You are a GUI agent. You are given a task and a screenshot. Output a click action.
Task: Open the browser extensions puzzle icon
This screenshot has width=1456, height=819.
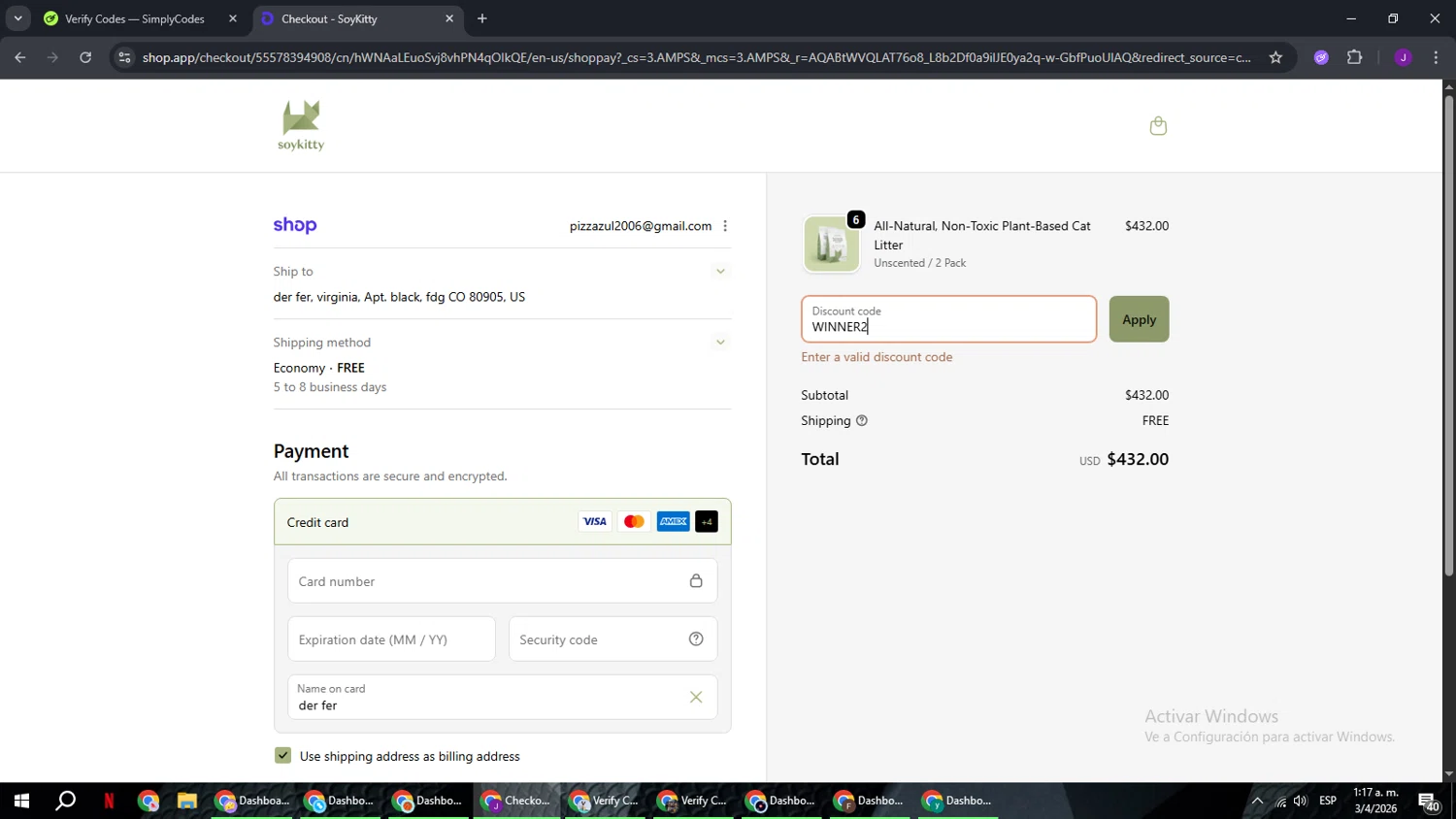[x=1355, y=57]
